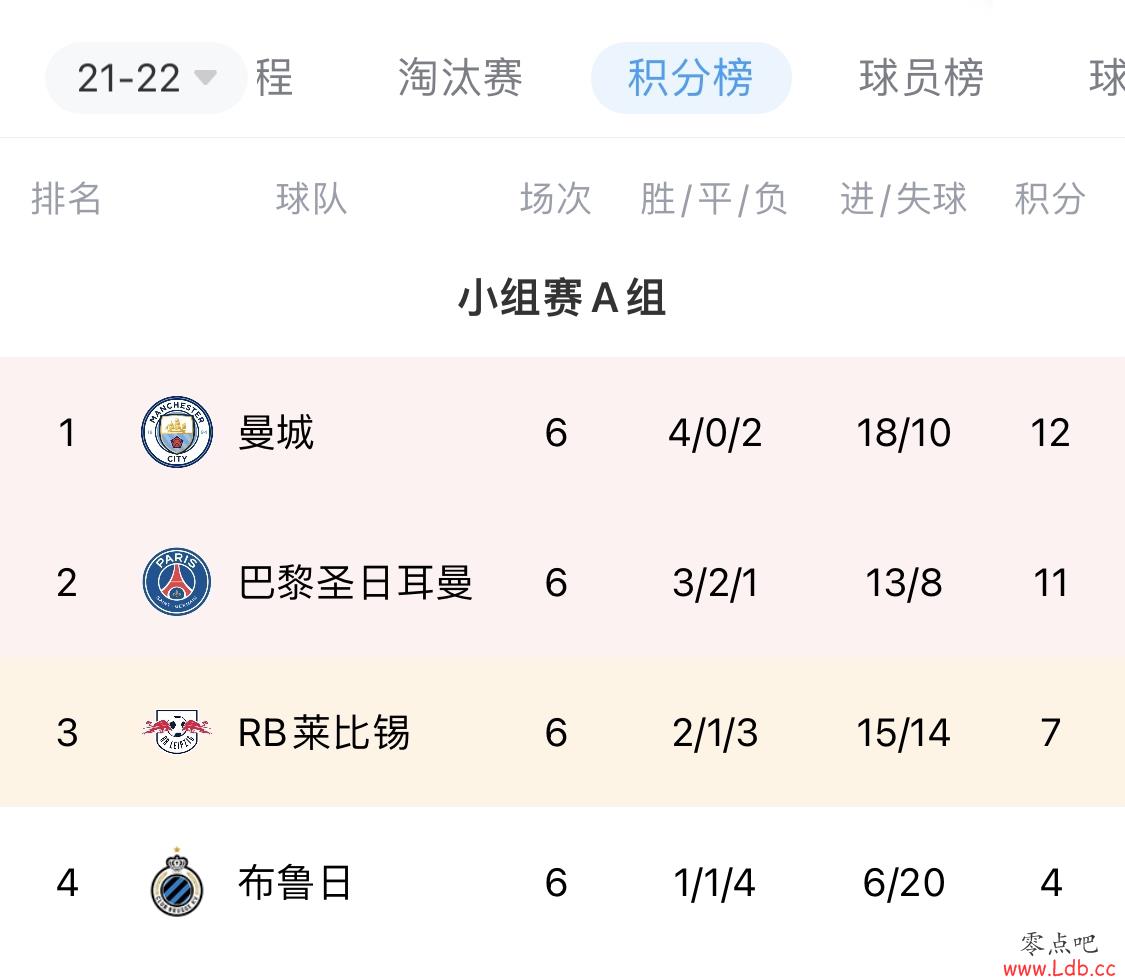The height and width of the screenshot is (979, 1125).
Task: Click the 积分 column header
Action: click(1050, 199)
